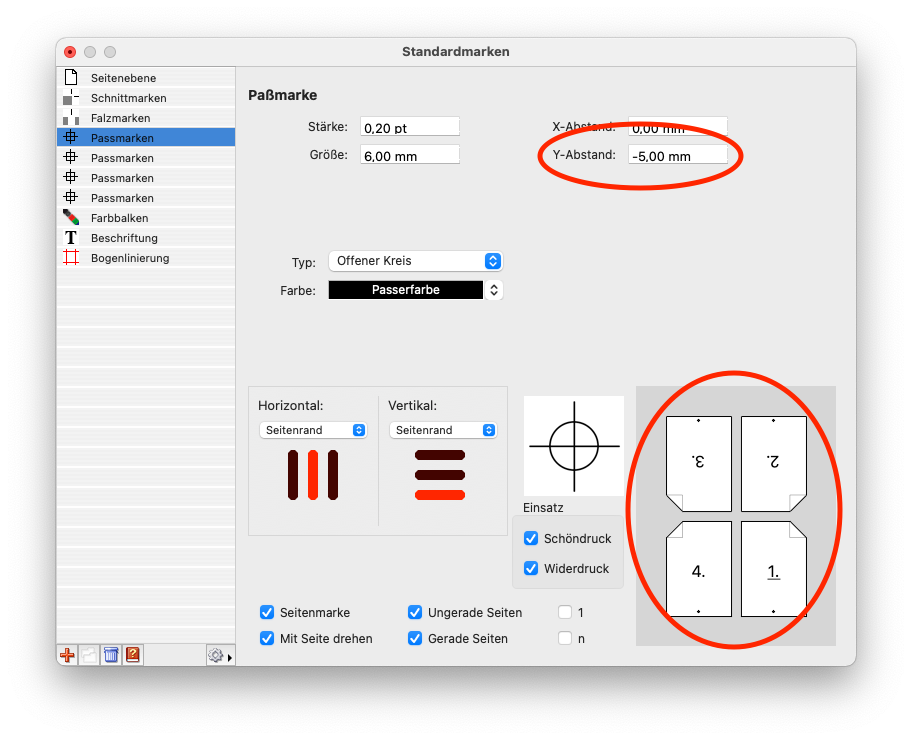Click the registration mark crosshair preview
This screenshot has height=740, width=912.
[x=574, y=446]
